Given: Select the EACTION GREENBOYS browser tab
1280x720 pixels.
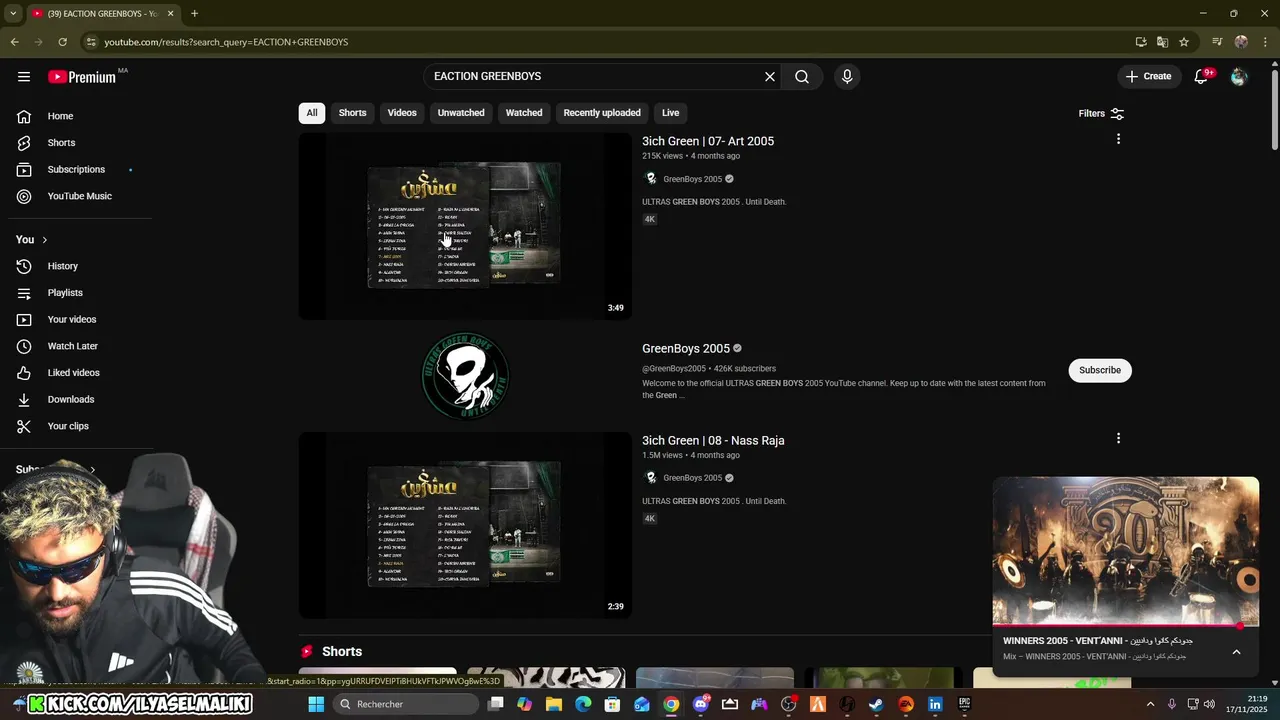Looking at the screenshot, I should pos(102,13).
